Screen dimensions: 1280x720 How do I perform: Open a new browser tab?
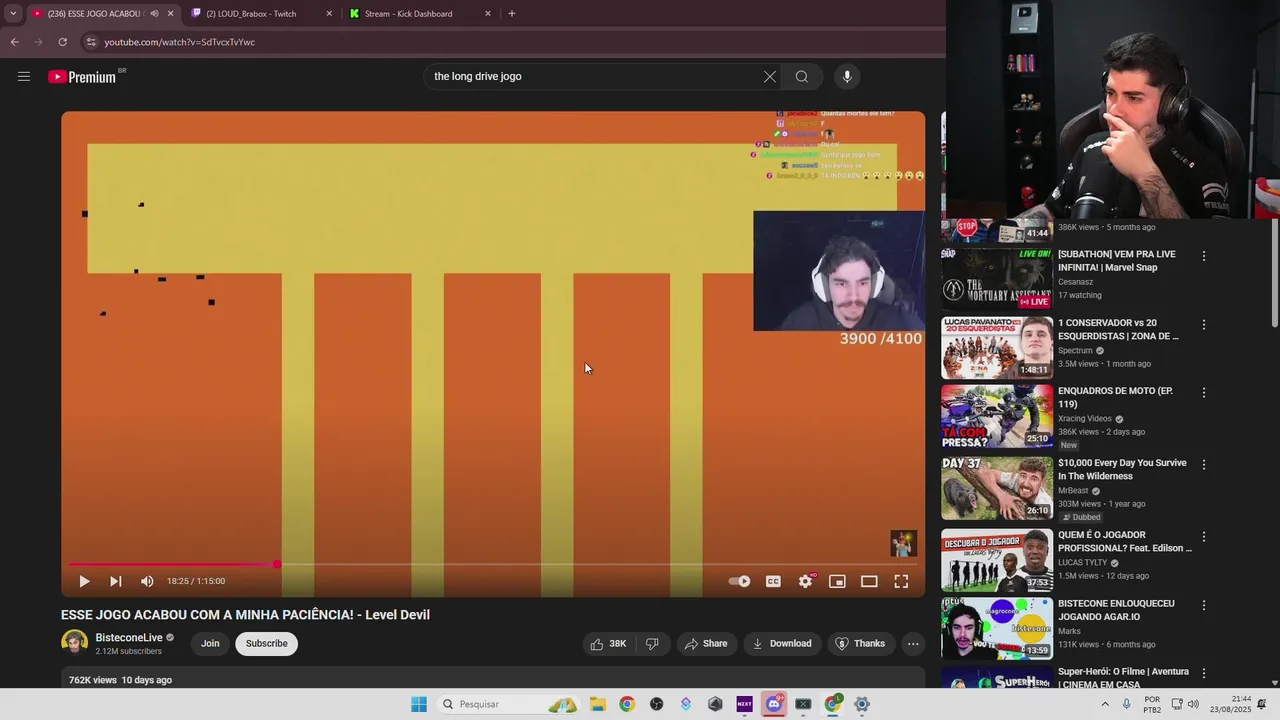512,14
